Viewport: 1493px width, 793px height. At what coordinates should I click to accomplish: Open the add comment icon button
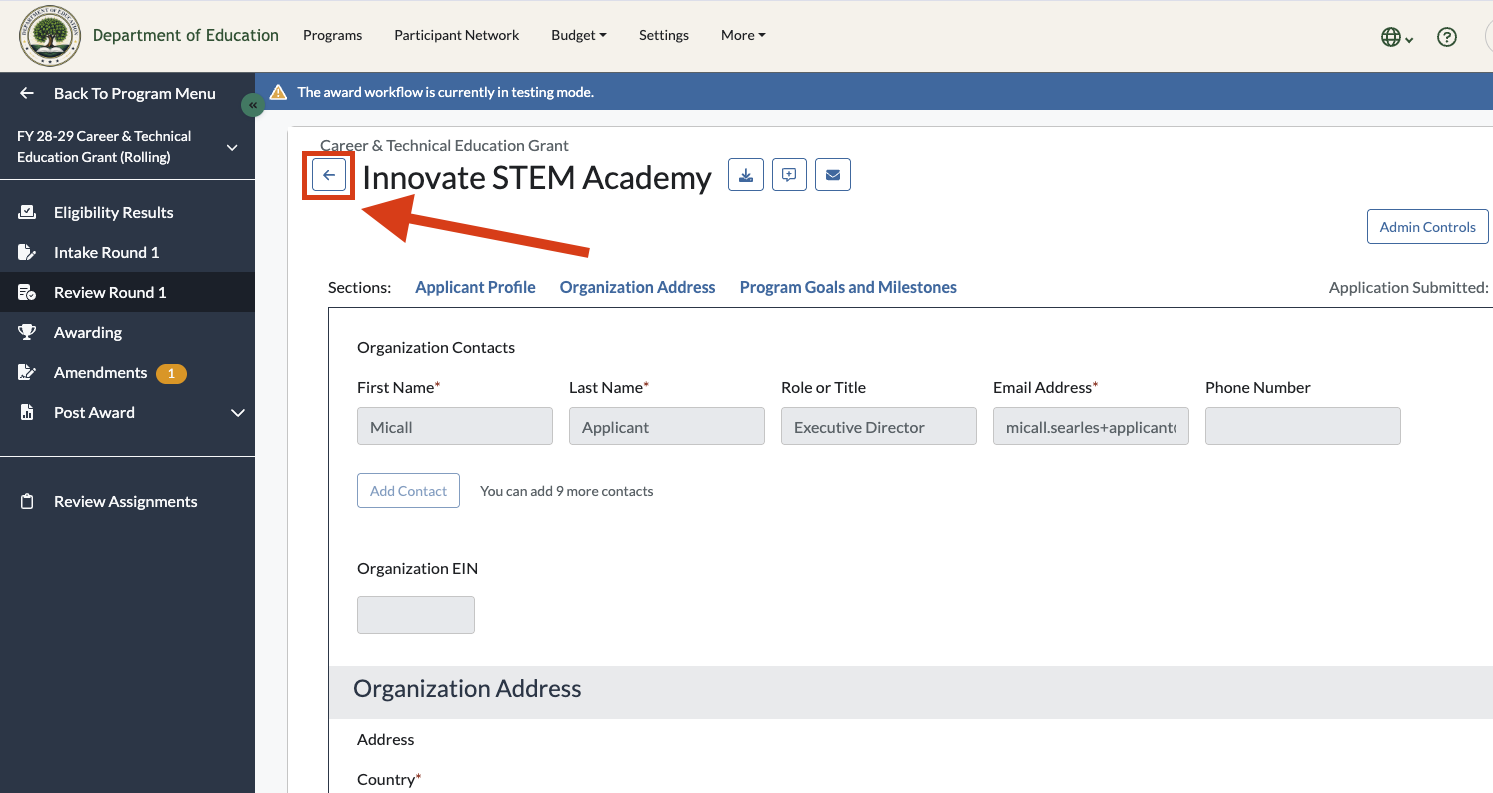(x=789, y=175)
